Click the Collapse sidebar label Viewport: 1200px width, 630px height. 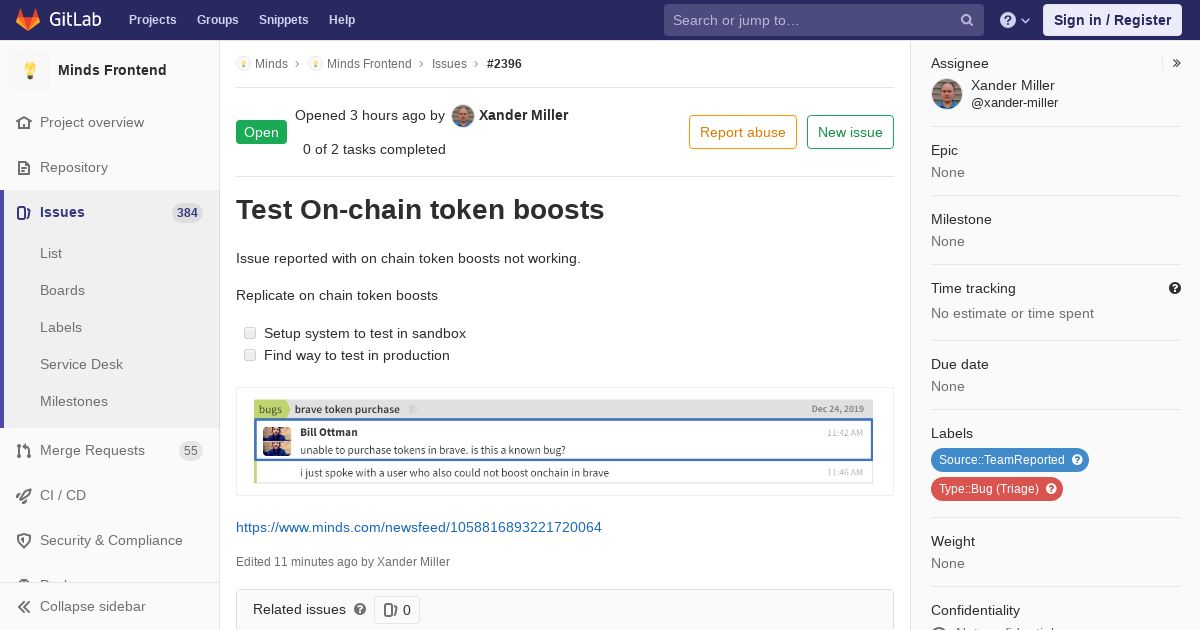coord(92,607)
